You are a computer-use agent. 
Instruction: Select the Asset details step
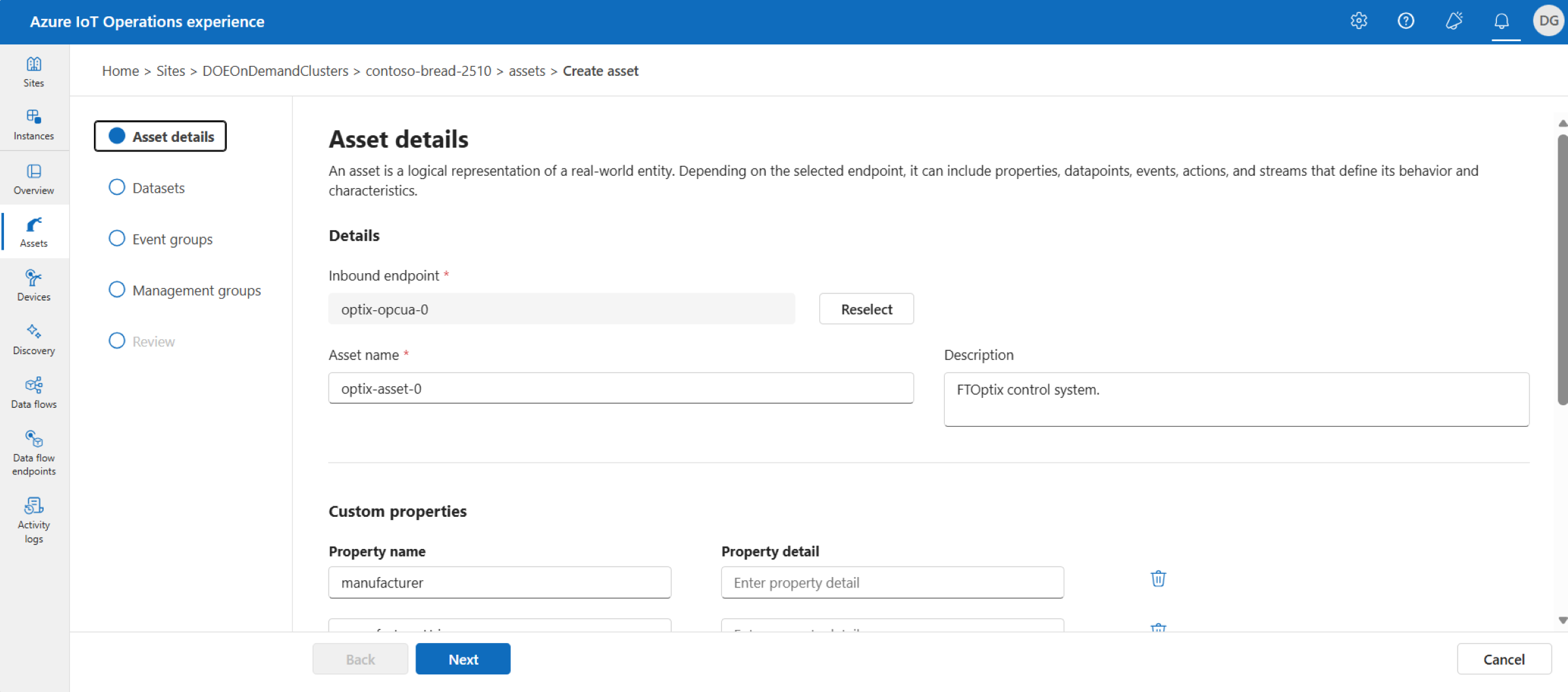[161, 136]
